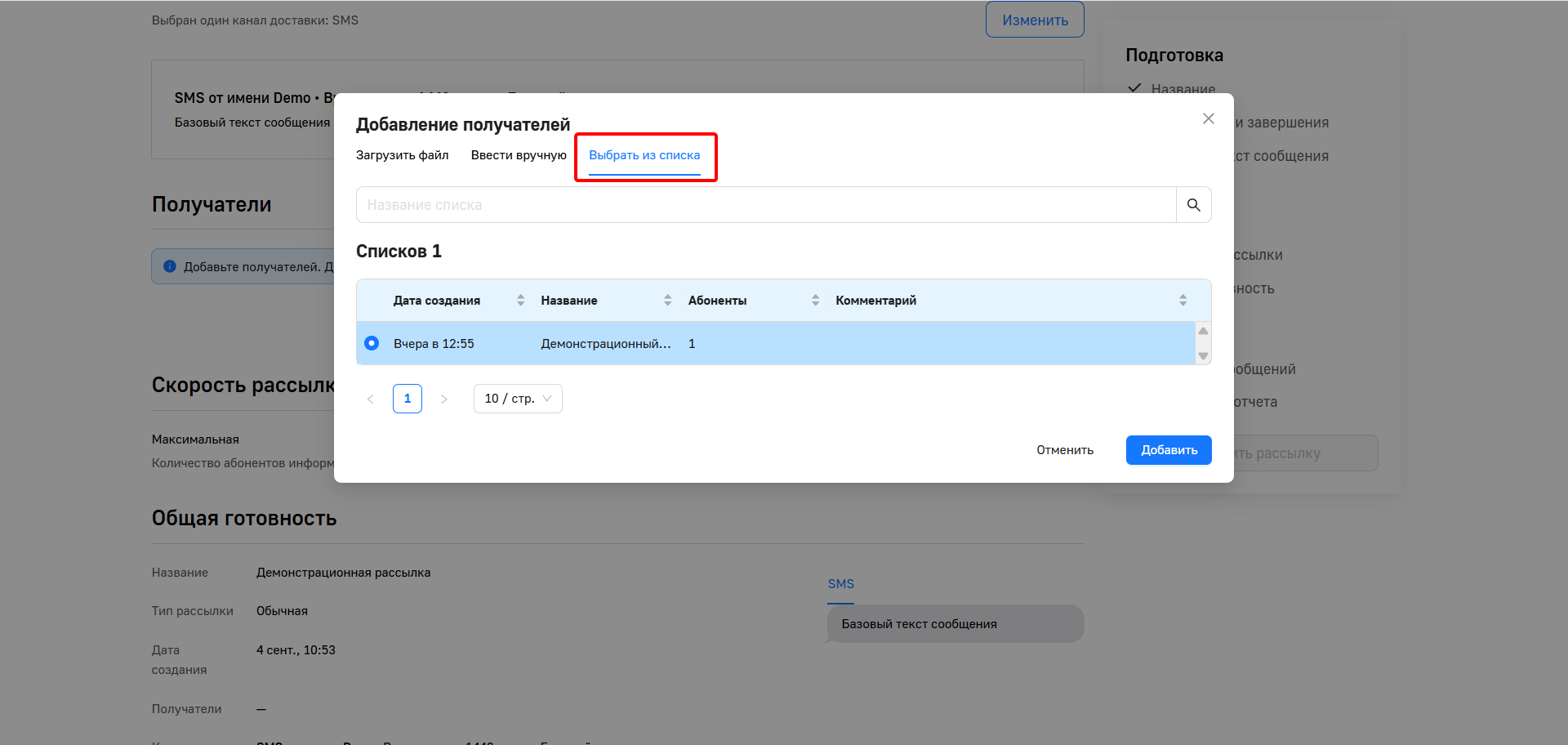Sort by Дата создания column
The width and height of the screenshot is (1568, 745).
tap(520, 301)
